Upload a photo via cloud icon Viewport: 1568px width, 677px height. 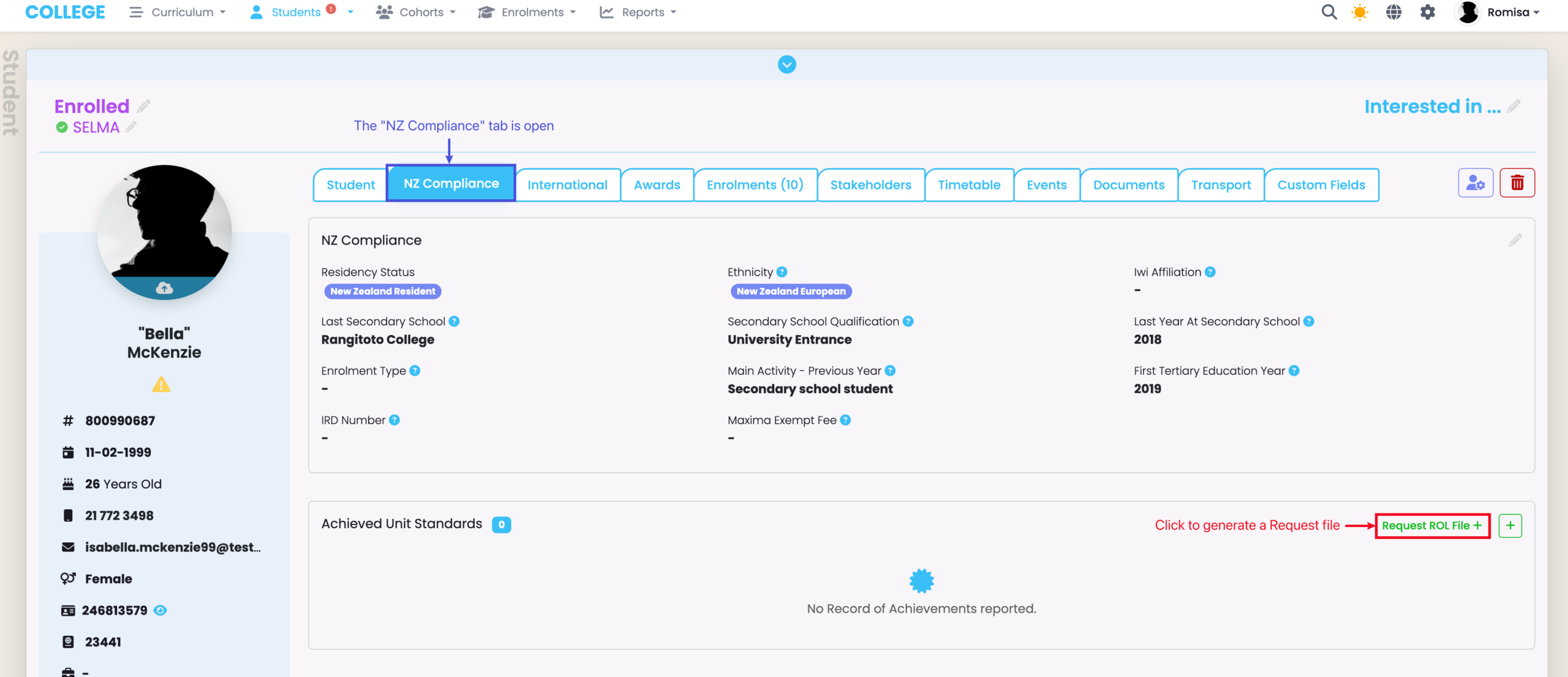[164, 288]
